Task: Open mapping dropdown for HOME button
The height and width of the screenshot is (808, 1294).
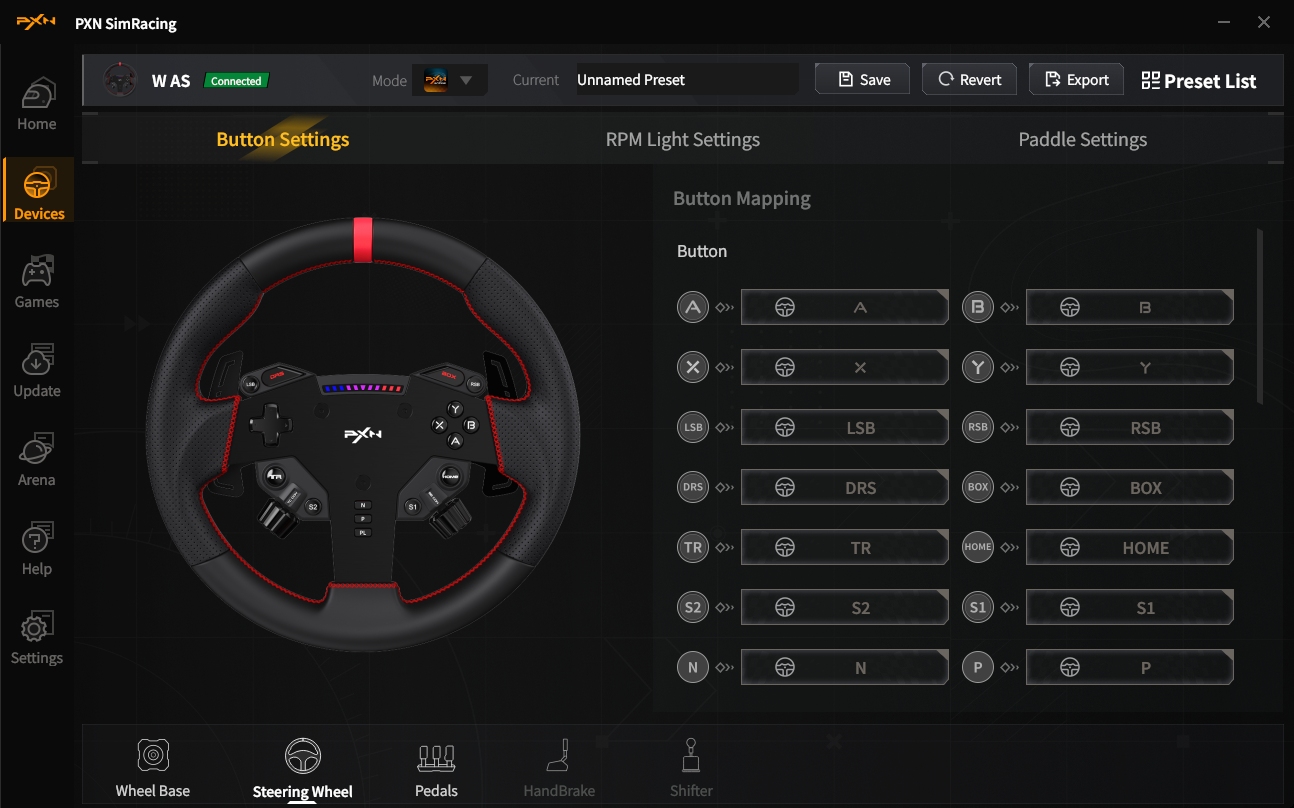Action: [x=1129, y=548]
